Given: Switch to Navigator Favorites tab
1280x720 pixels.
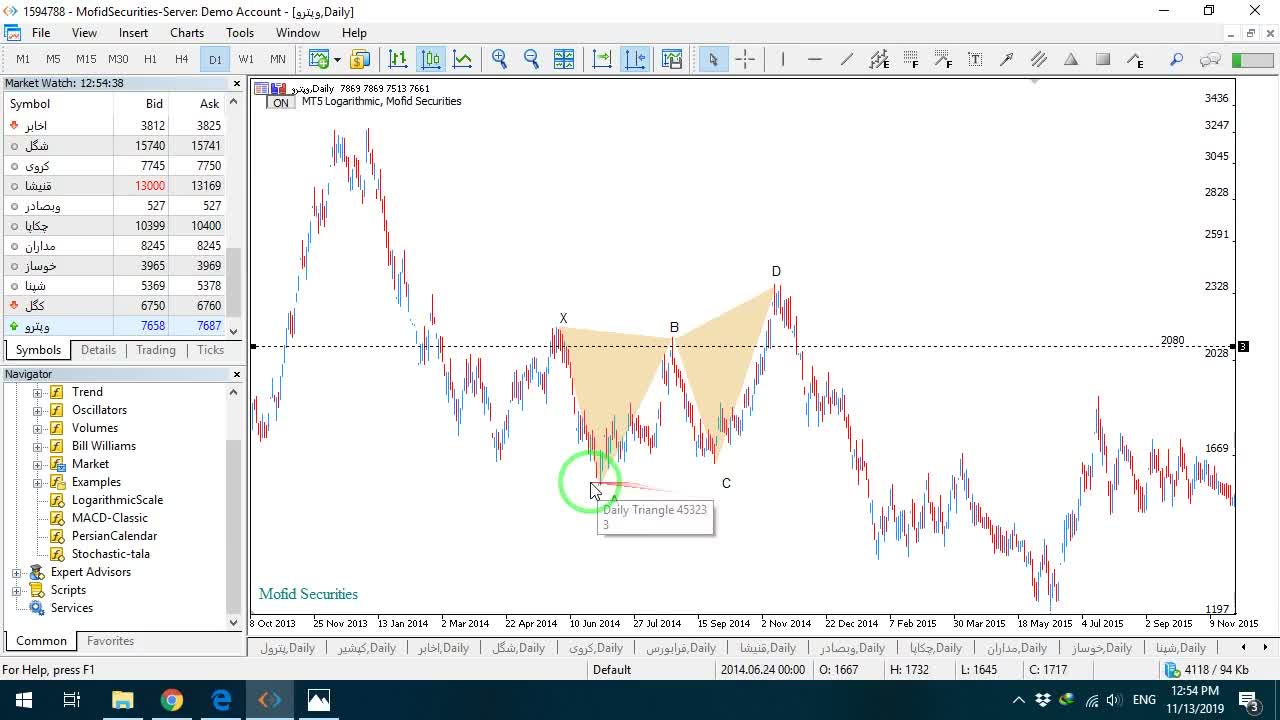Looking at the screenshot, I should pyautogui.click(x=110, y=641).
